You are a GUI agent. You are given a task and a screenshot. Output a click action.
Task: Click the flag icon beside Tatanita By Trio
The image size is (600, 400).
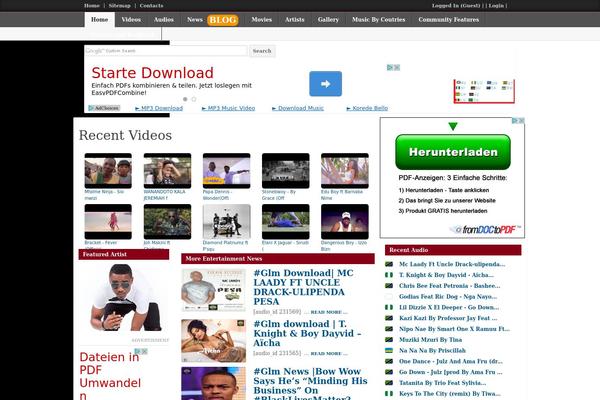(389, 382)
